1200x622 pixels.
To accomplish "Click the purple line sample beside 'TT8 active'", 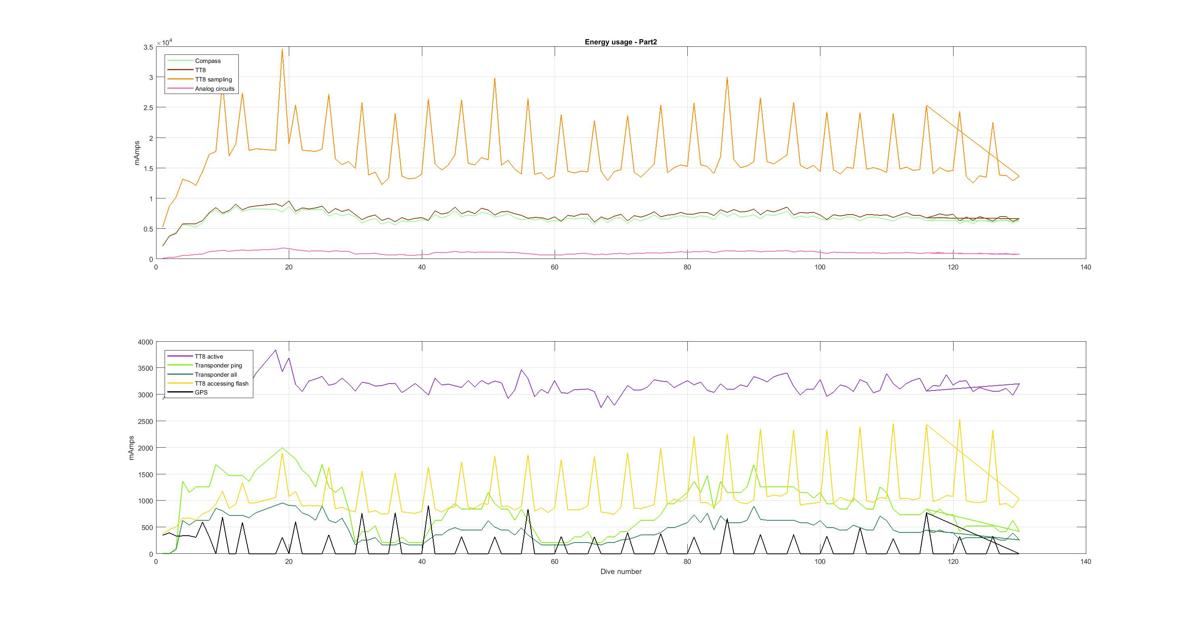I will point(181,357).
